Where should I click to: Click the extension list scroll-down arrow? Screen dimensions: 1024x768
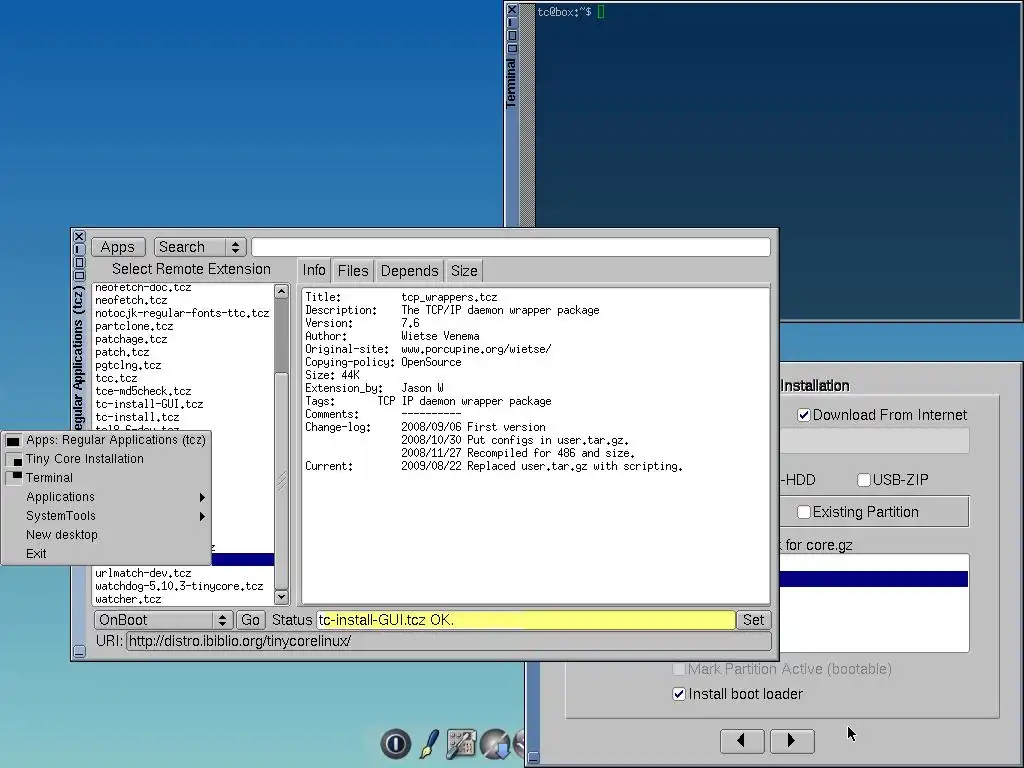coord(281,597)
